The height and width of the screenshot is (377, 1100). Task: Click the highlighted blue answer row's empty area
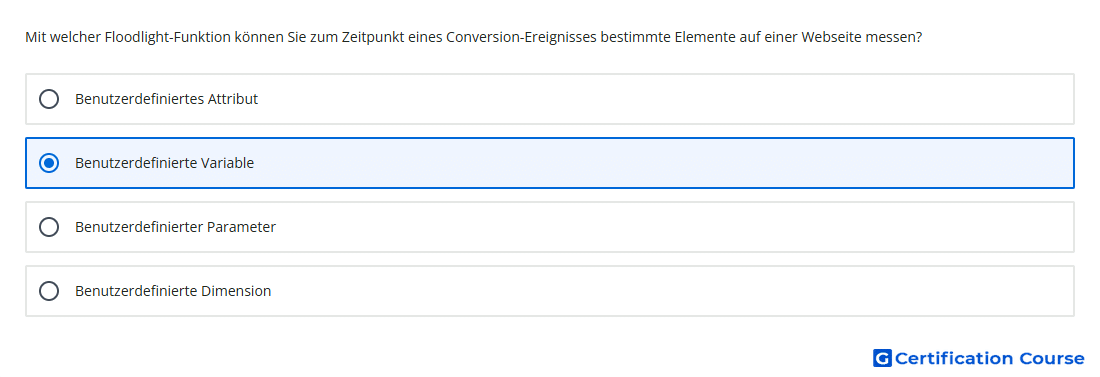point(659,163)
